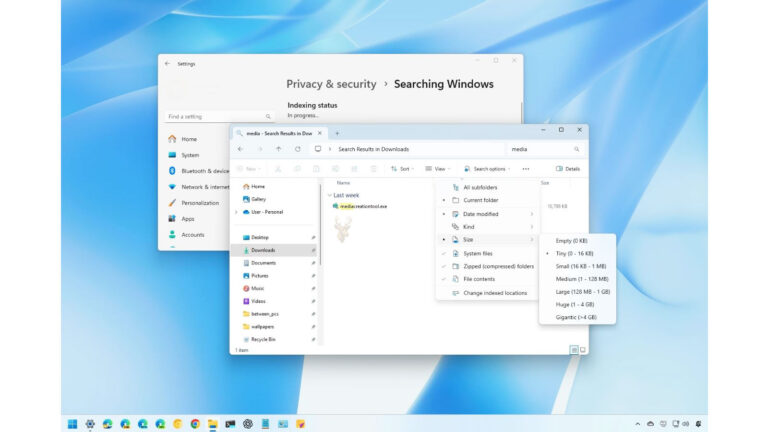Image resolution: width=768 pixels, height=432 pixels.
Task: Select Gigantic (>4 GB) size filter
Action: pyautogui.click(x=577, y=317)
